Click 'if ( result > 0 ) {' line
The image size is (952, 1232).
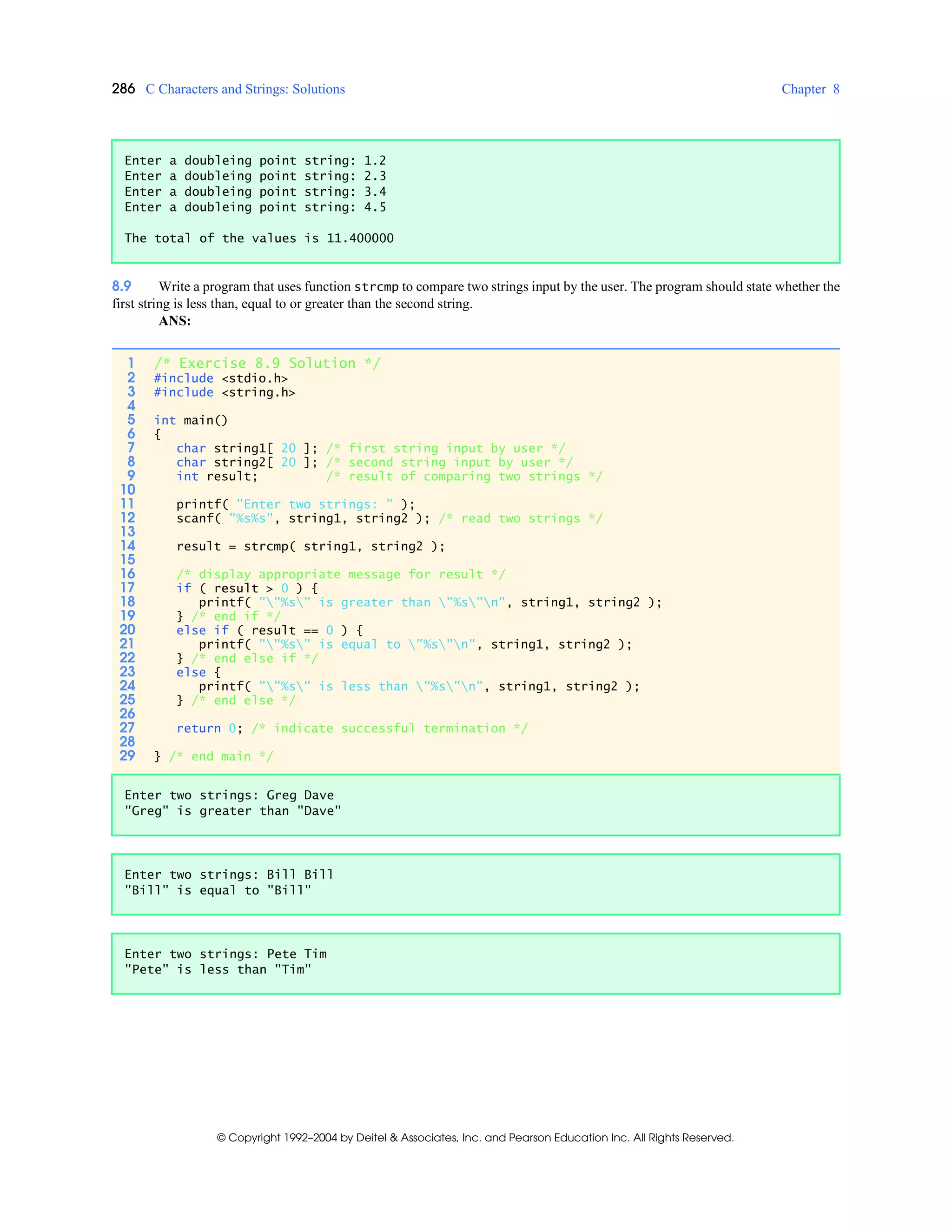tap(247, 588)
